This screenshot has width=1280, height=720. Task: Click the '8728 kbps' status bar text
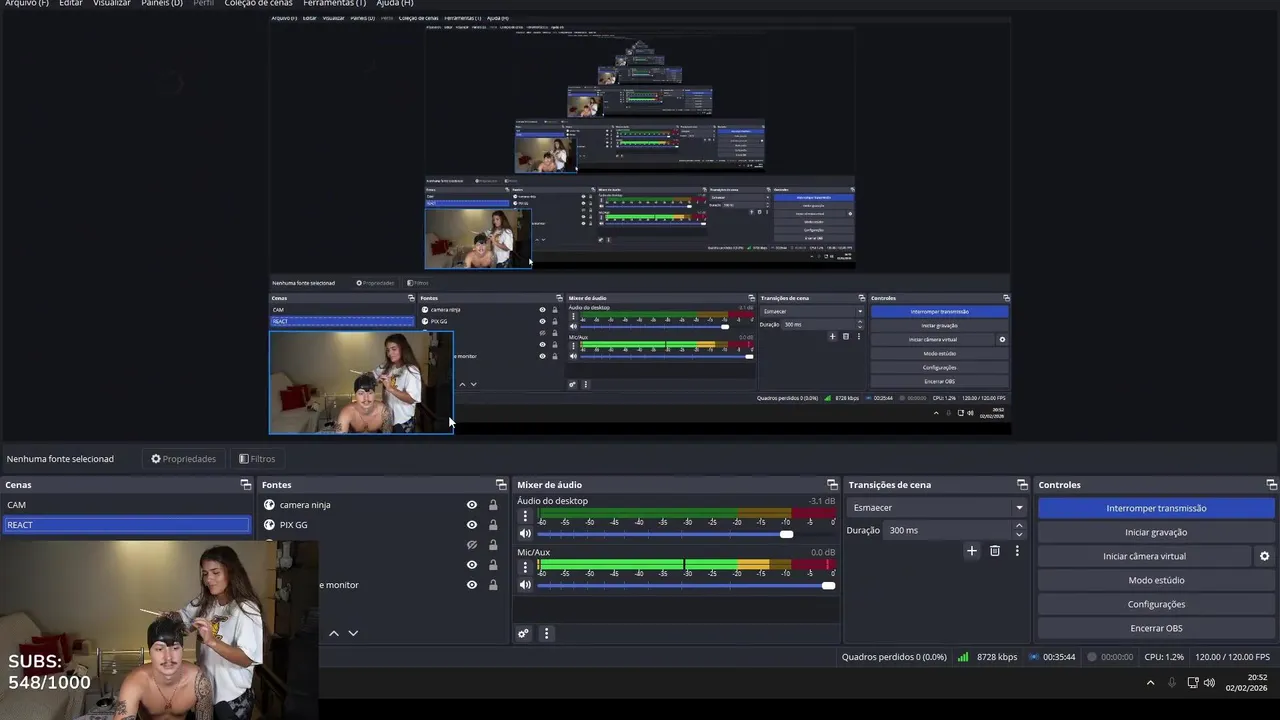click(997, 657)
